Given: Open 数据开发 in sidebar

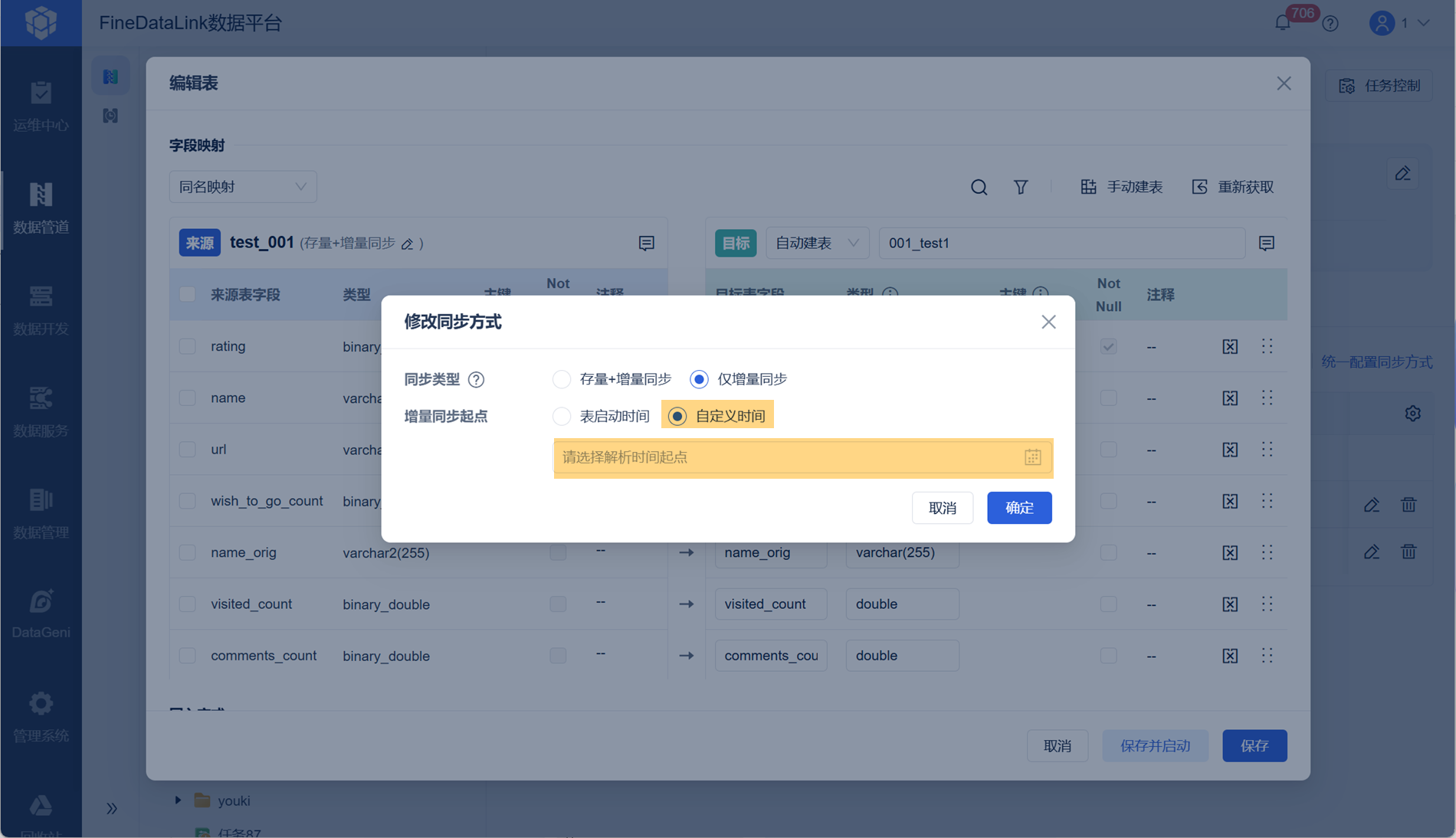Looking at the screenshot, I should tap(41, 310).
